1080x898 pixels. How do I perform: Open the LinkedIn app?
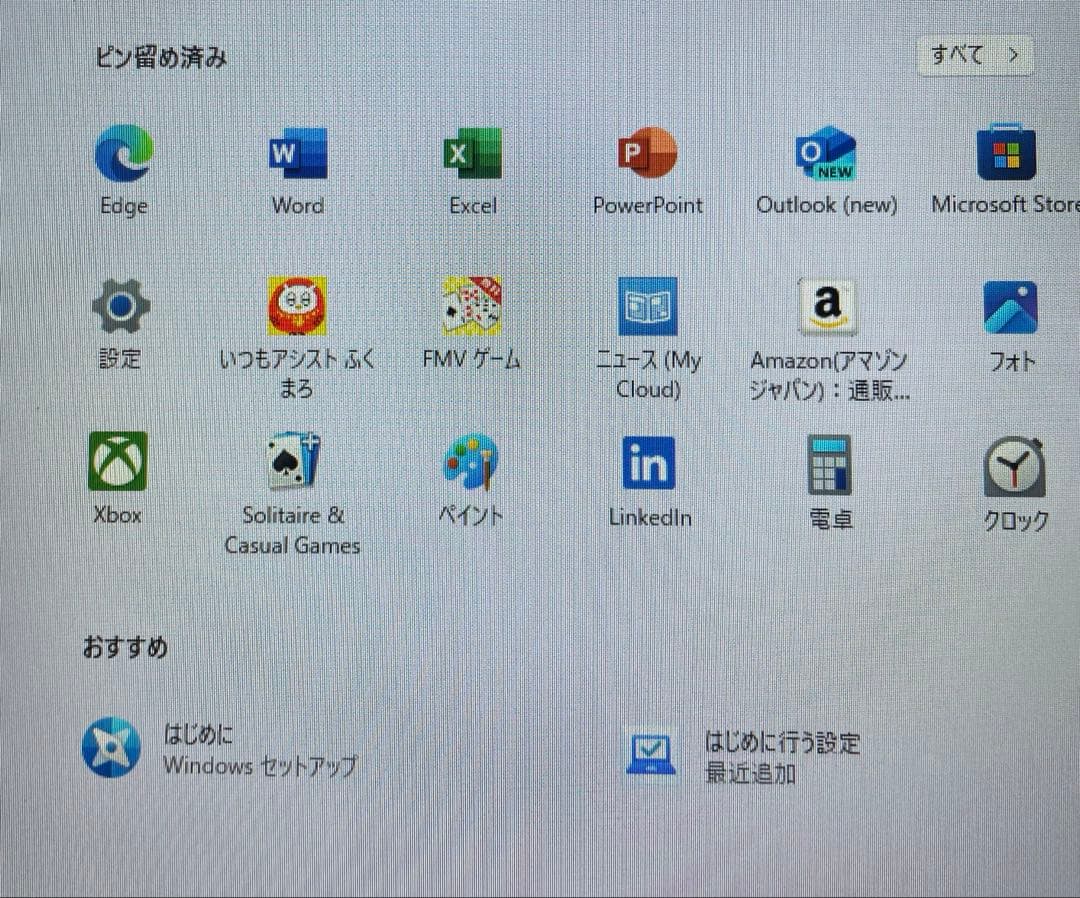(649, 462)
